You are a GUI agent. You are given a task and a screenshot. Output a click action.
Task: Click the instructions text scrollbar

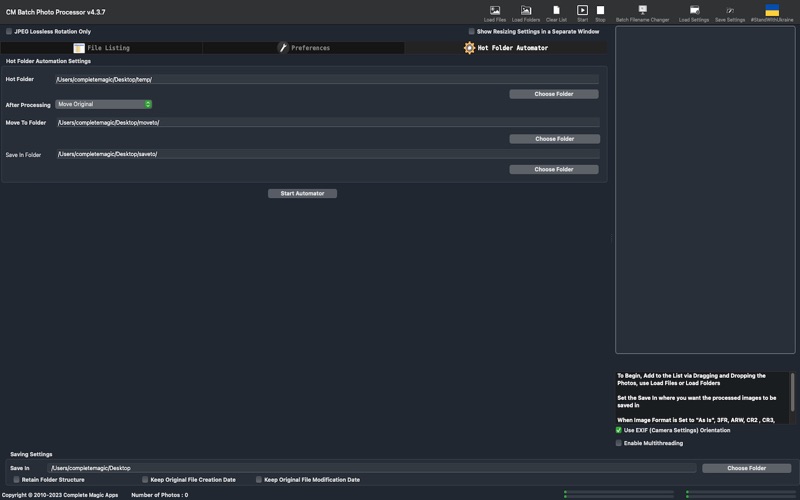pyautogui.click(x=792, y=392)
